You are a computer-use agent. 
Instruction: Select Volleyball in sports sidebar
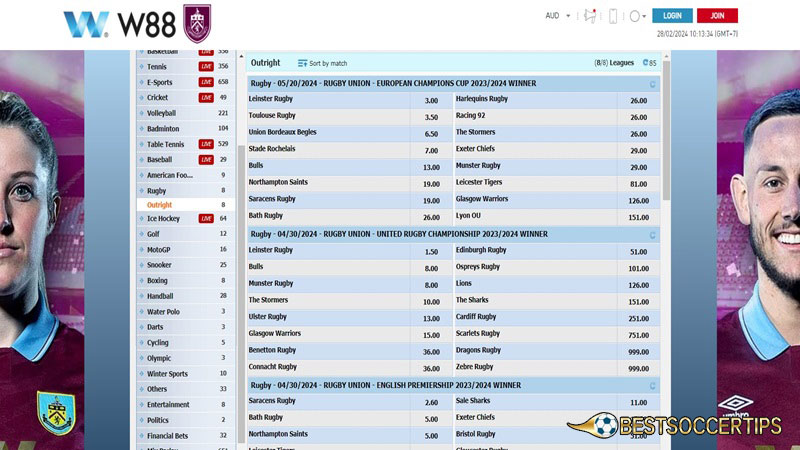161,113
